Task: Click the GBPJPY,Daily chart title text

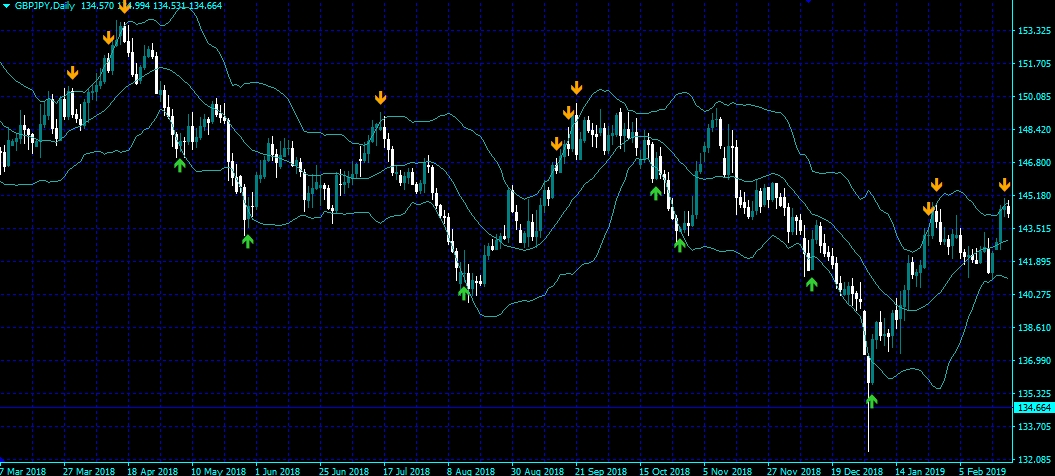Action: (x=45, y=5)
